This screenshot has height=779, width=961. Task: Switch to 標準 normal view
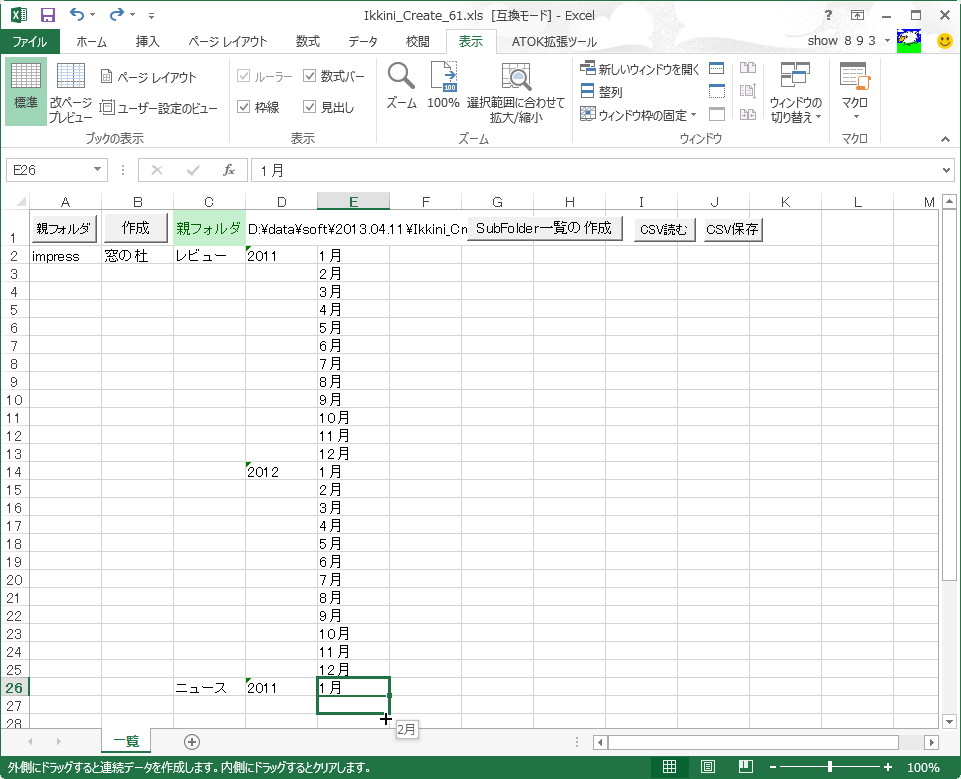point(26,91)
